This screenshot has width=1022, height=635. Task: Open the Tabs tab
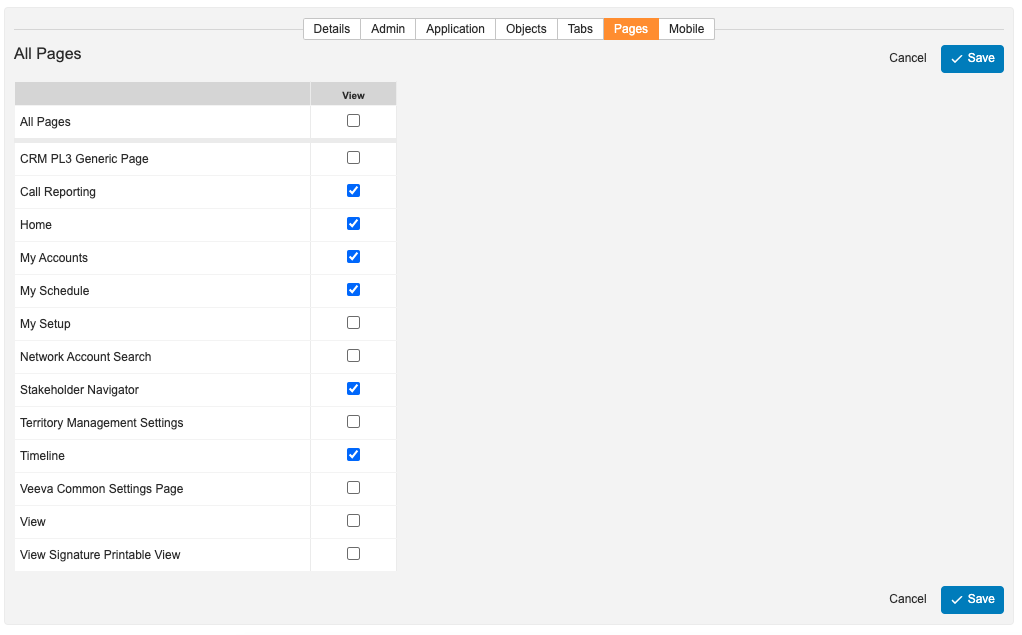pos(580,29)
